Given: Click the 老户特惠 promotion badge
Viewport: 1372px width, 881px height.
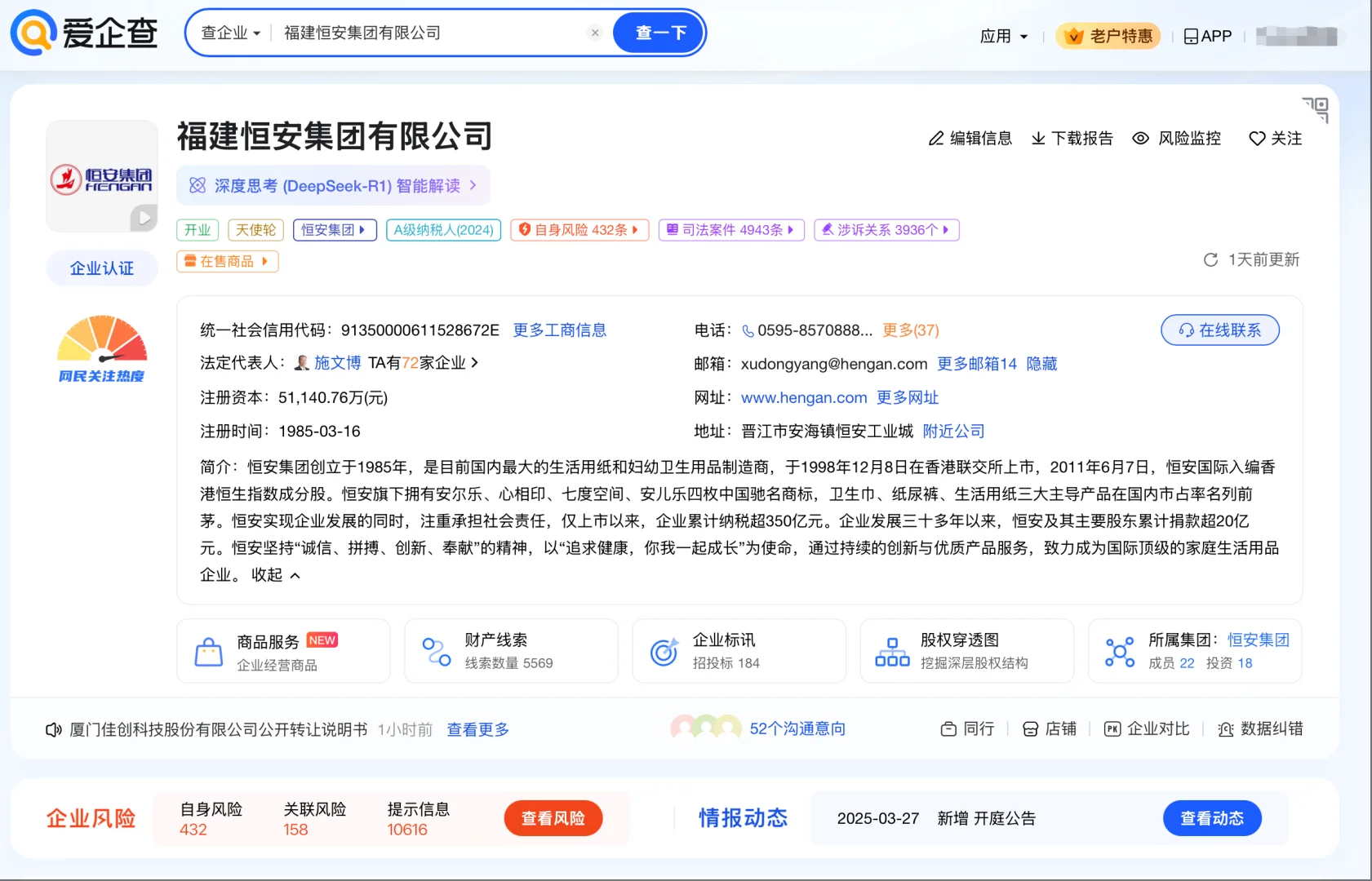Looking at the screenshot, I should (x=1108, y=36).
